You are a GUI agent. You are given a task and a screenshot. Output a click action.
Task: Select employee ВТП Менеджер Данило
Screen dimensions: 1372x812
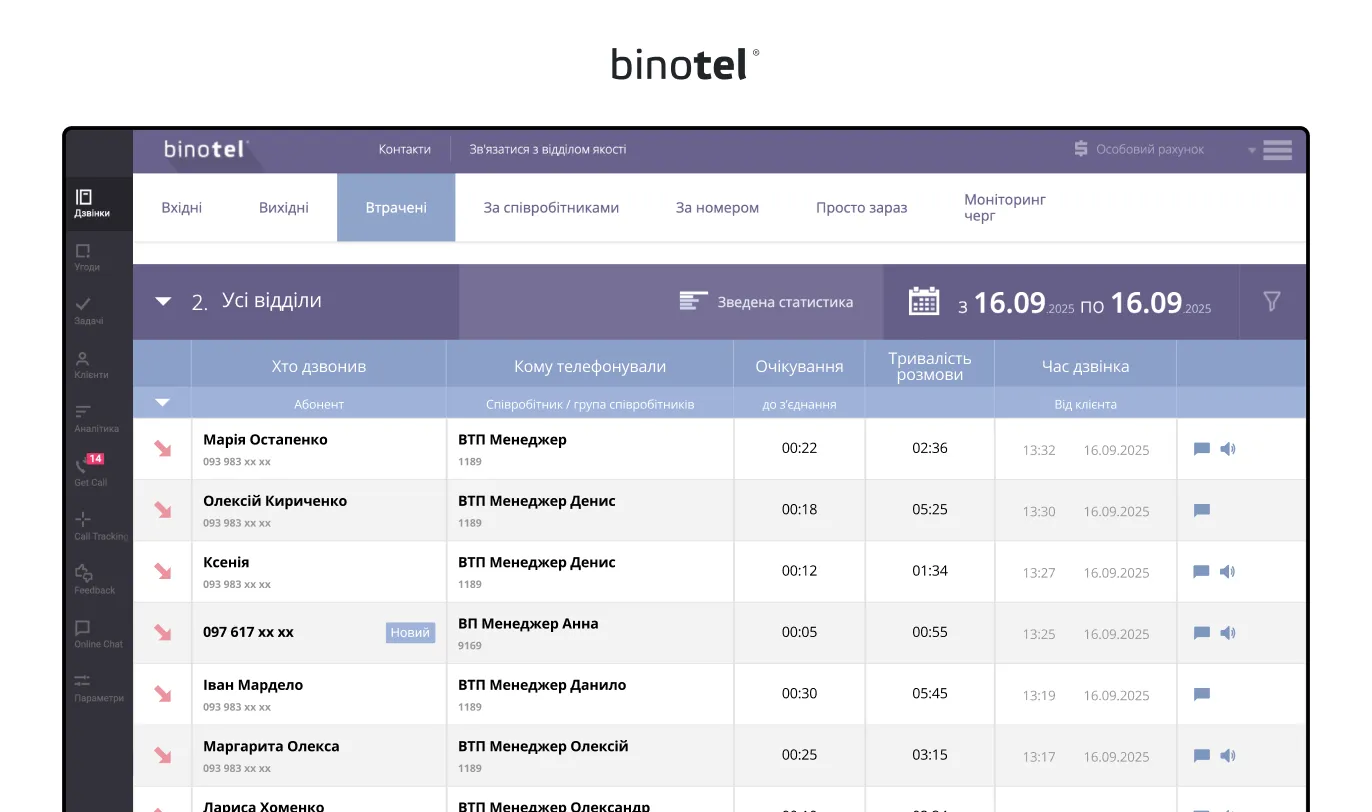click(542, 685)
